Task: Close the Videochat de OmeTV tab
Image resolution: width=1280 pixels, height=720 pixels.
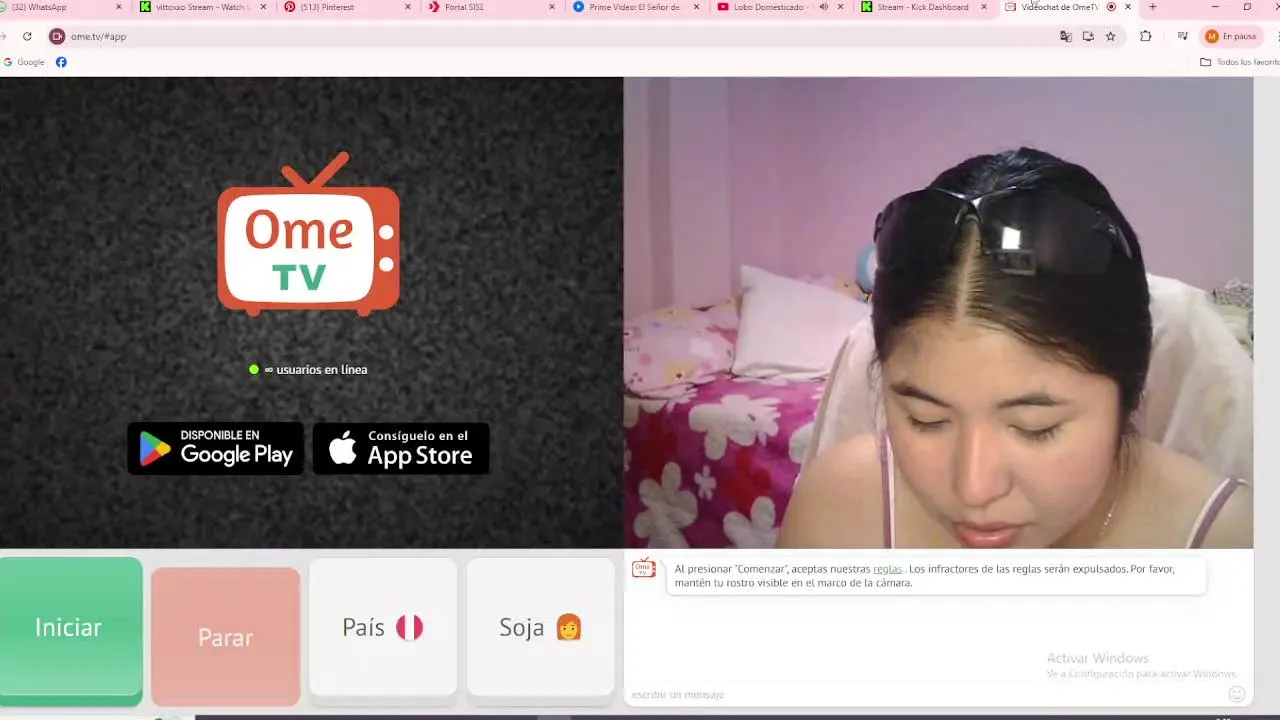Action: (1128, 7)
